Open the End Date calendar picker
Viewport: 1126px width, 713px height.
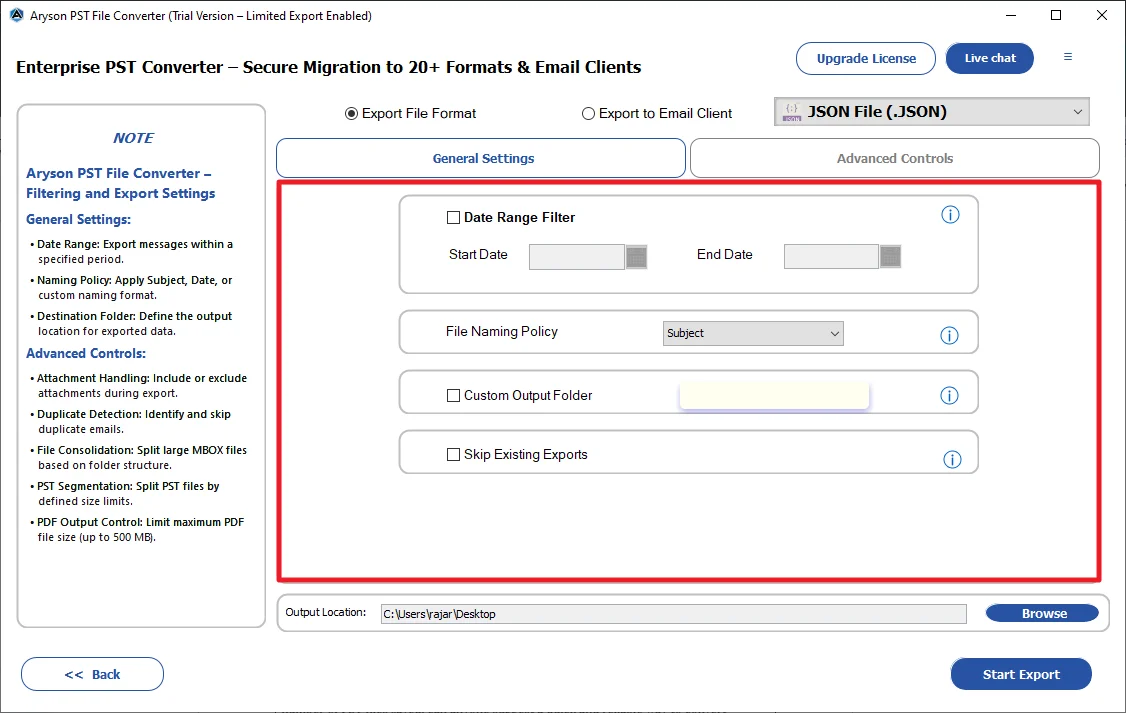point(890,256)
